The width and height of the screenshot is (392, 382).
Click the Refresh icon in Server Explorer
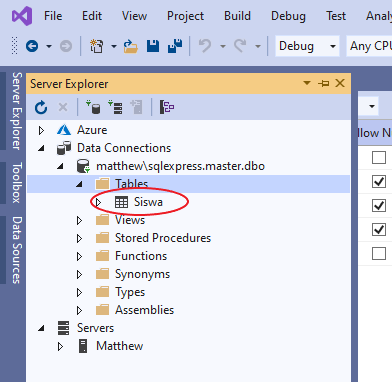click(x=41, y=107)
